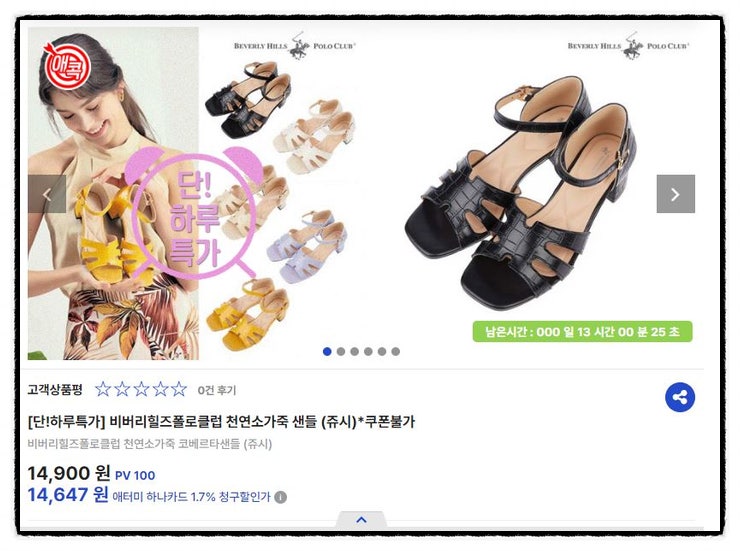Click the Beverly Hills Polo Club logo at right
Viewport: 740px width, 551px height.
[x=628, y=46]
